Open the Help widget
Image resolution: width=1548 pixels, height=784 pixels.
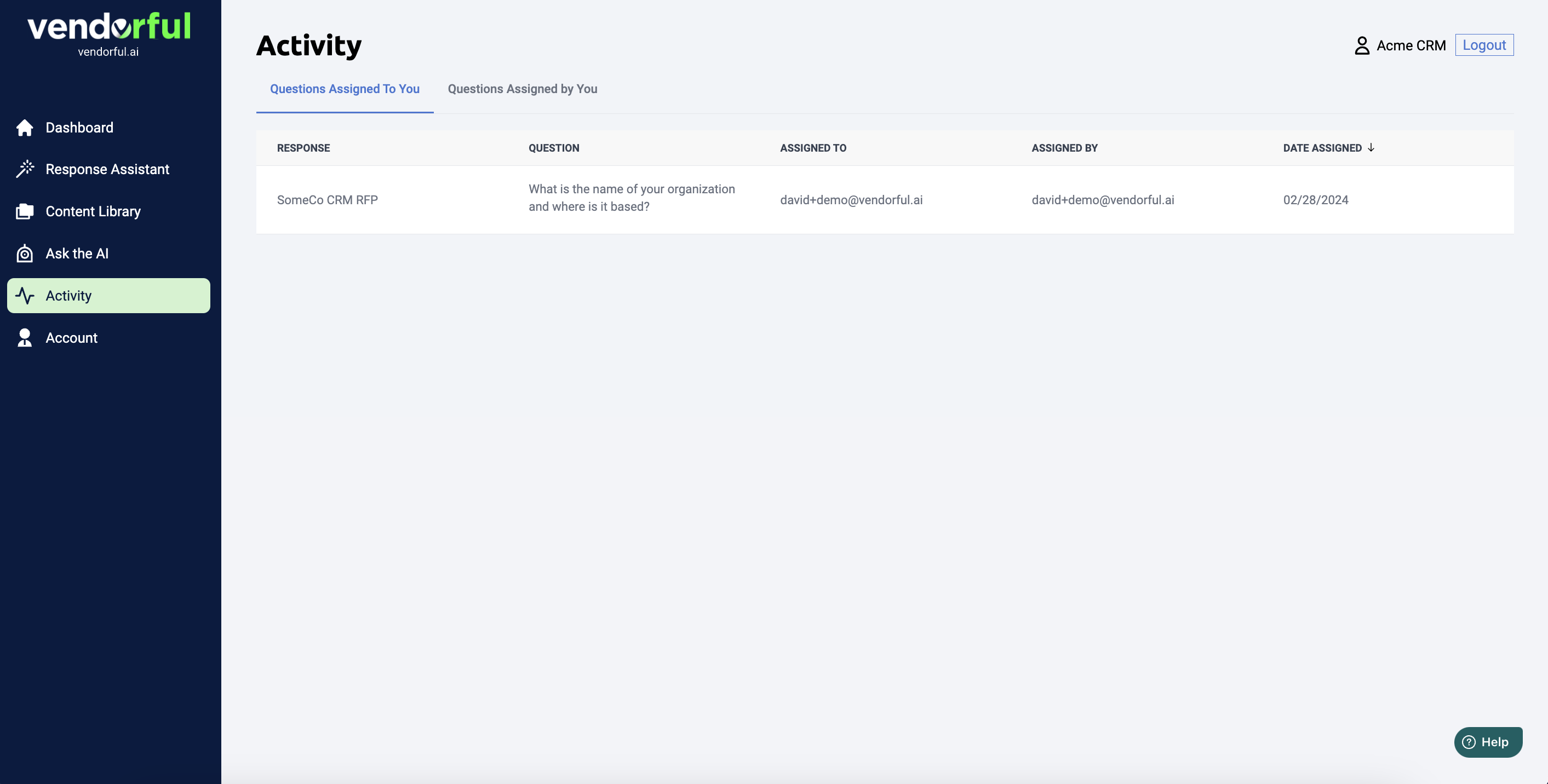coord(1487,742)
